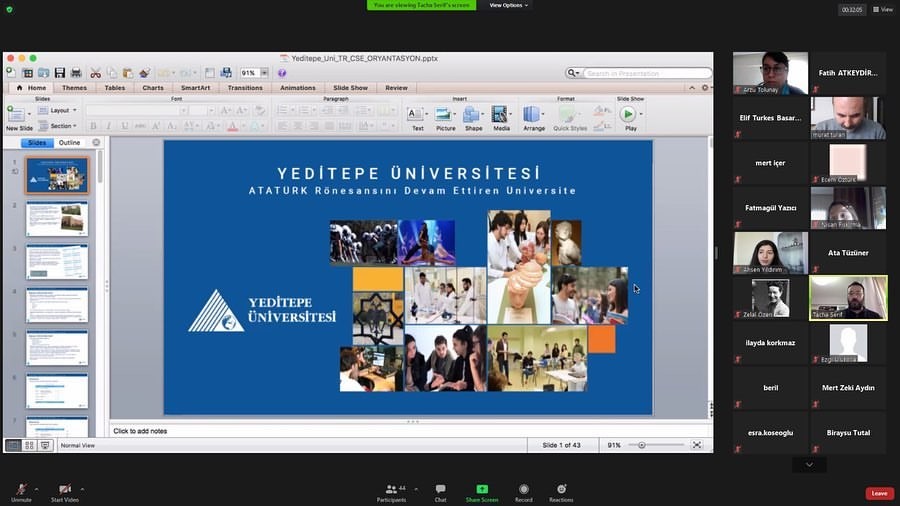
Task: Expand audio options arrow next to Unmute
Action: point(36,489)
